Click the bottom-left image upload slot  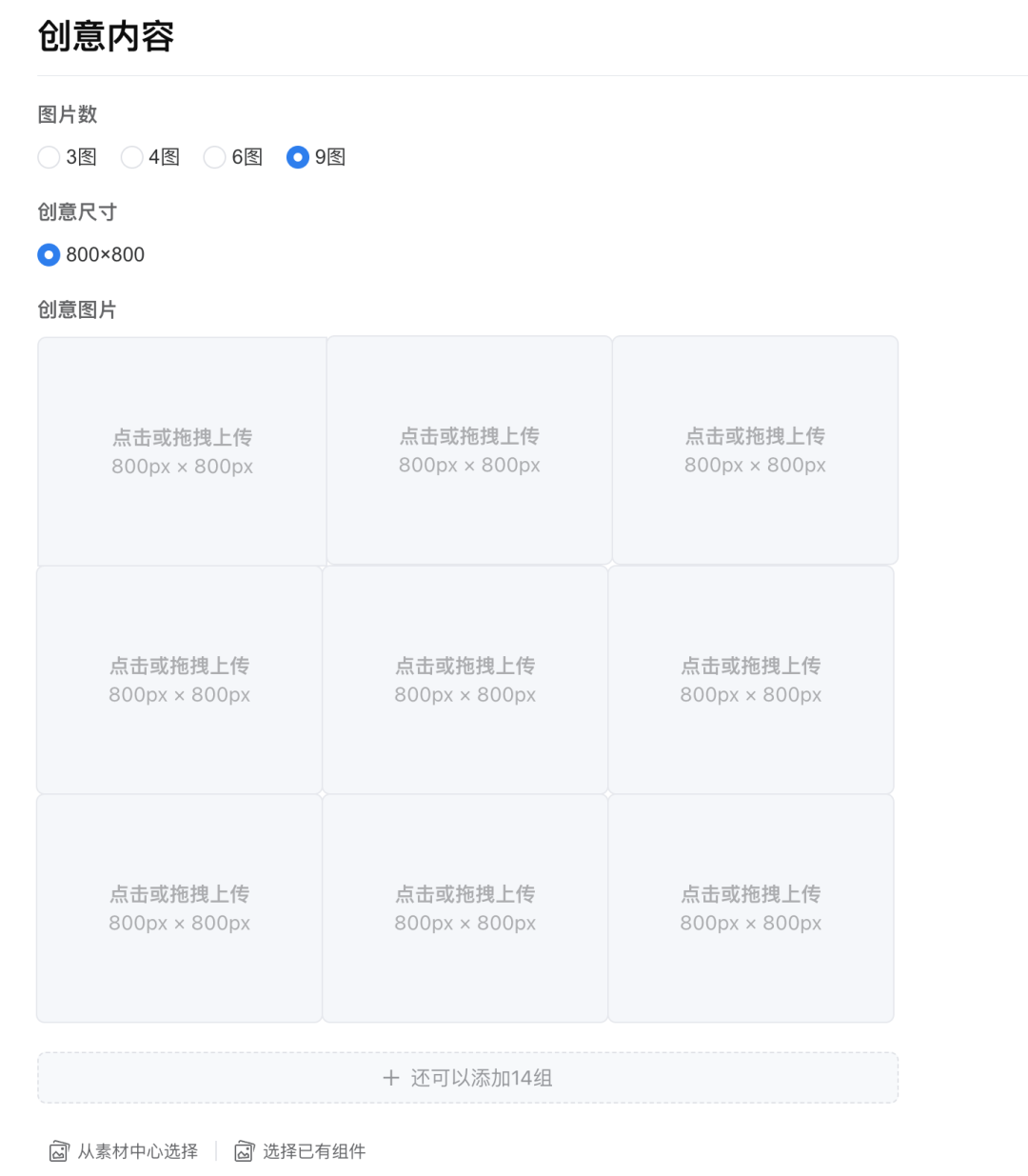[179, 908]
